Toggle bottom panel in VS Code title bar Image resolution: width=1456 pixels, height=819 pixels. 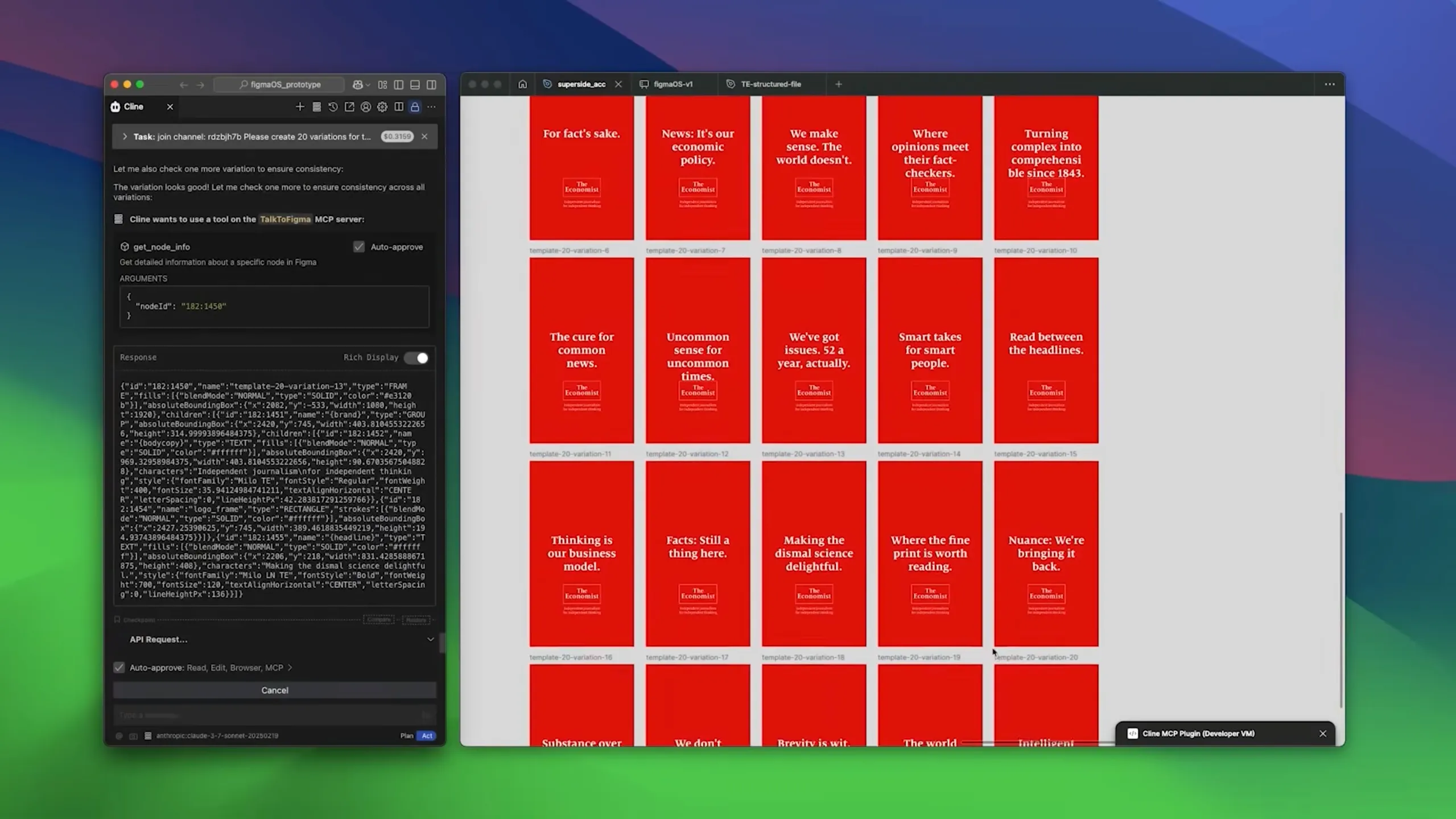click(x=415, y=84)
